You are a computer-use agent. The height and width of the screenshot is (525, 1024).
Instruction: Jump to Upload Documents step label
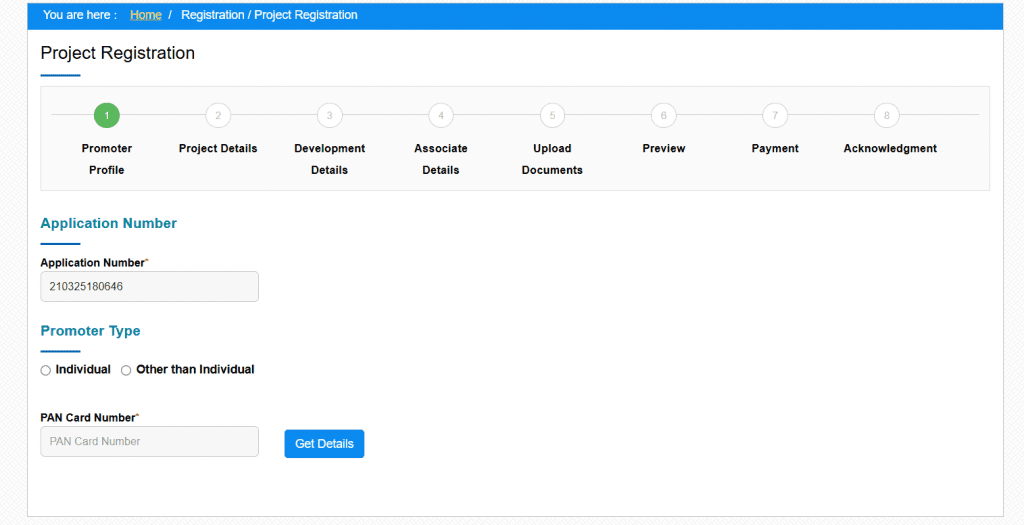tap(552, 159)
